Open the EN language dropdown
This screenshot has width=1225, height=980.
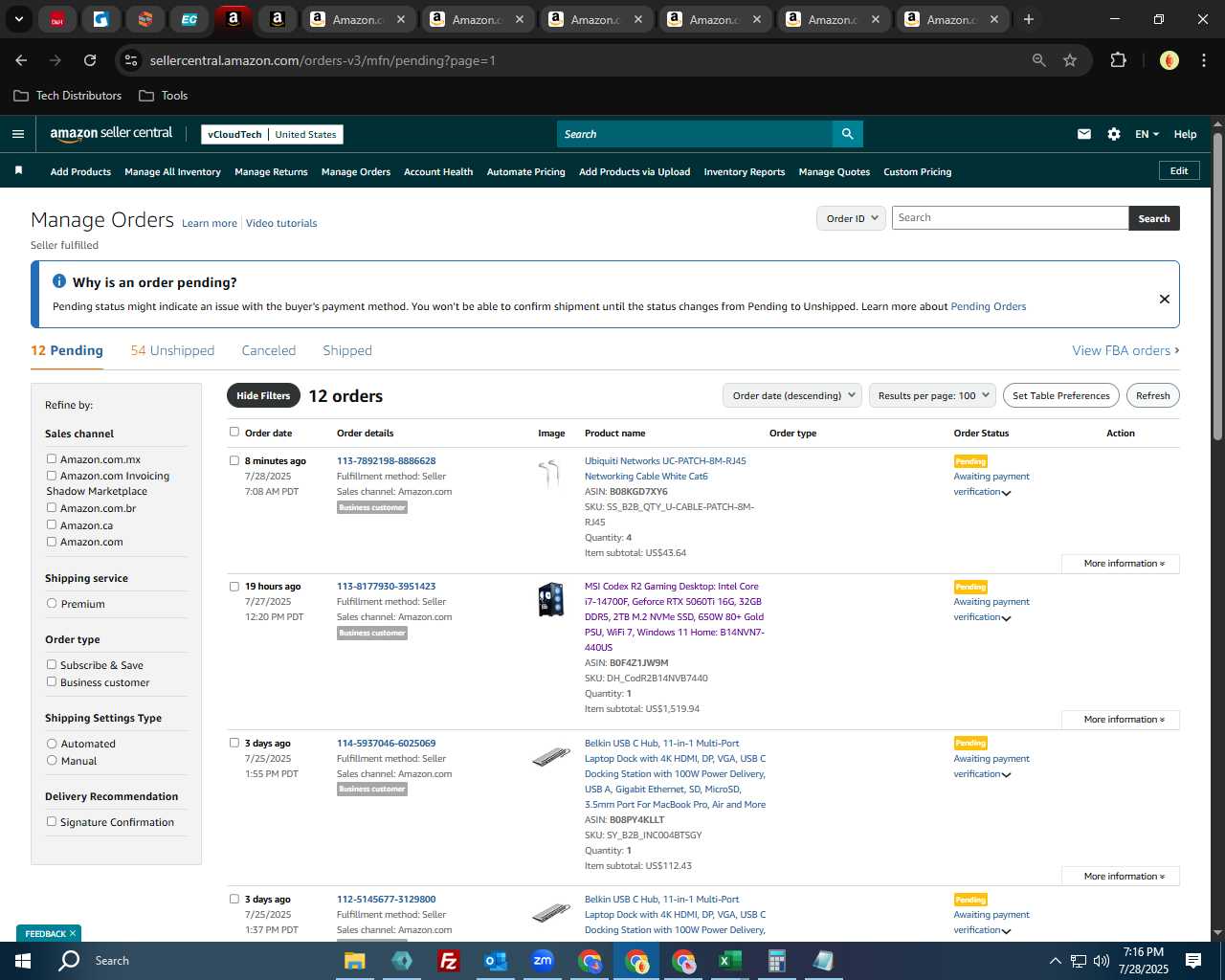(1147, 134)
